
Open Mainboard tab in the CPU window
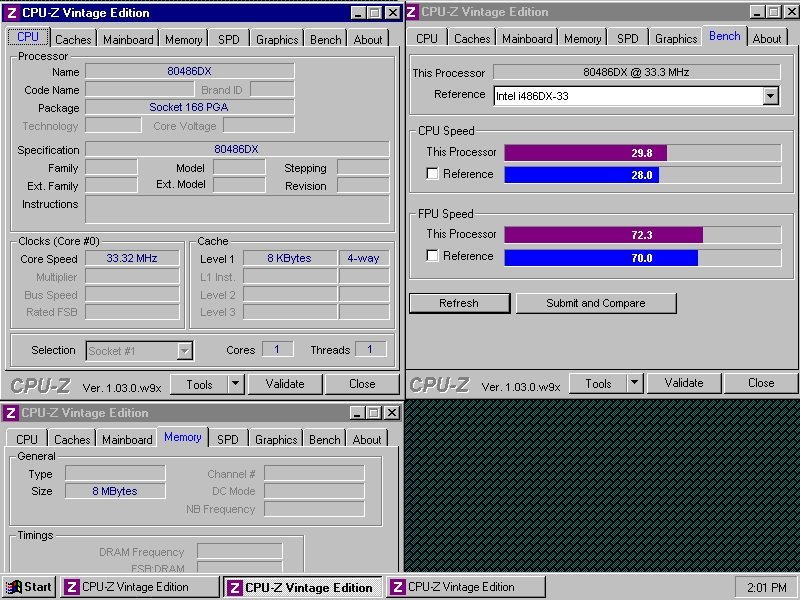click(128, 39)
